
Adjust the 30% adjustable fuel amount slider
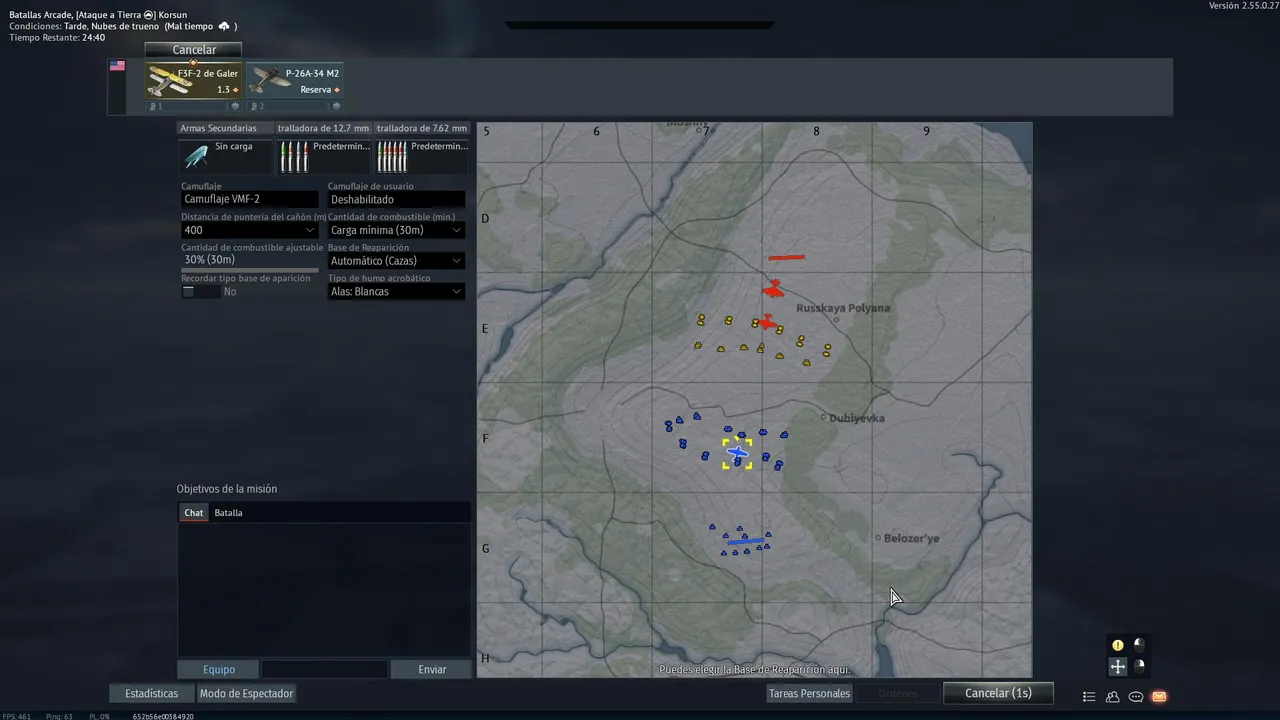(x=249, y=270)
